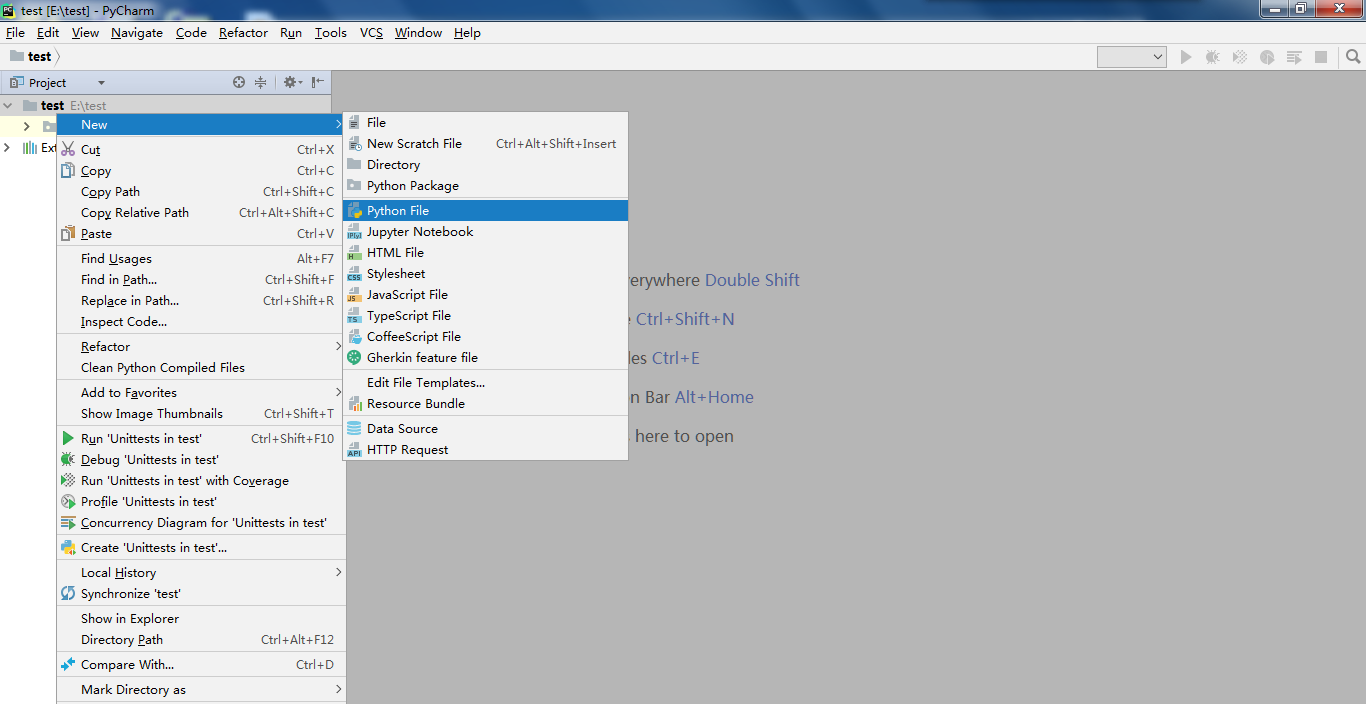Hide the Project tool window
The height and width of the screenshot is (704, 1366).
[318, 82]
